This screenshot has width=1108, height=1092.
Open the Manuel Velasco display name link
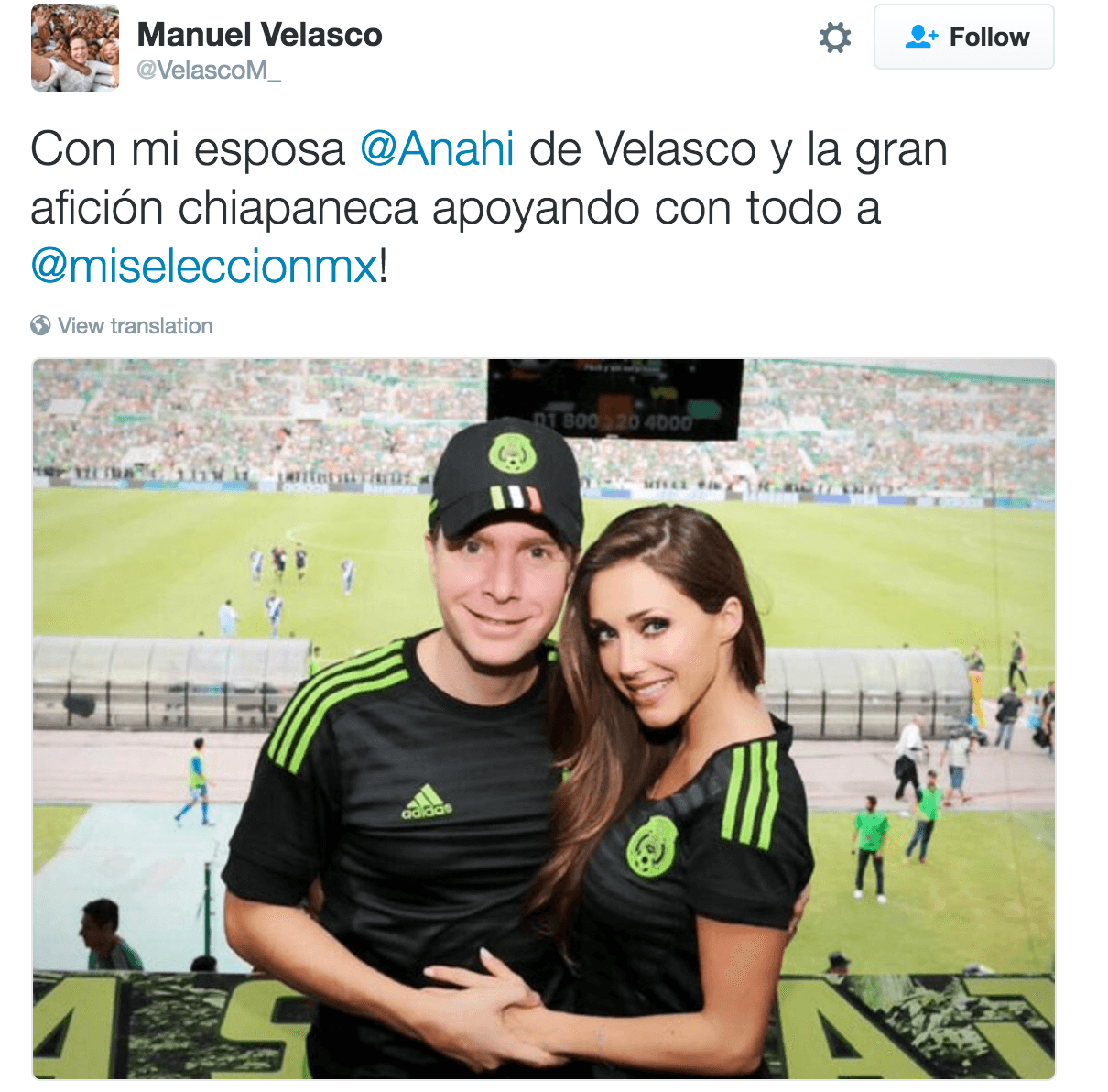259,35
